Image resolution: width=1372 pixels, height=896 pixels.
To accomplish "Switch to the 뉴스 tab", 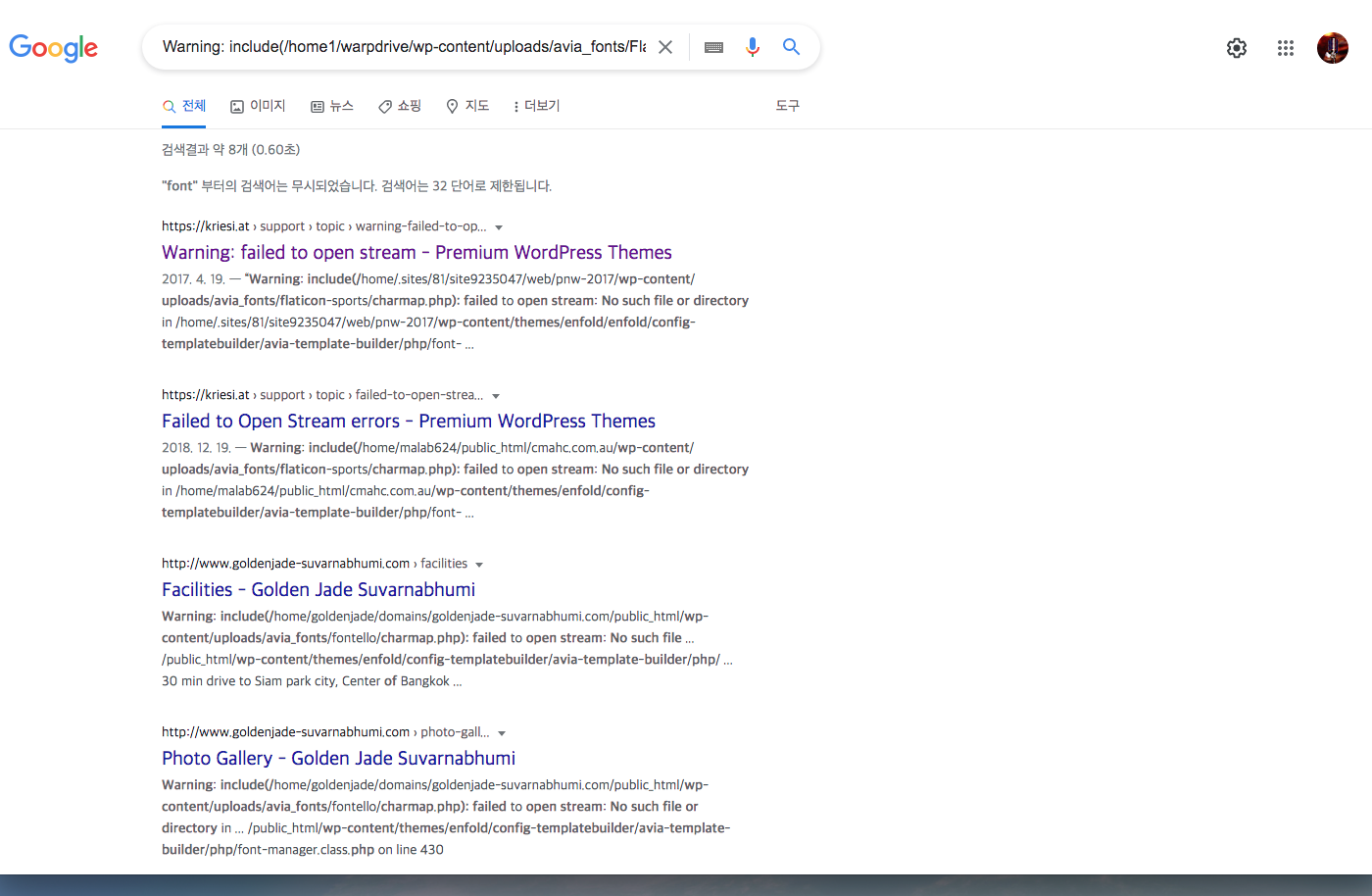I will (332, 106).
